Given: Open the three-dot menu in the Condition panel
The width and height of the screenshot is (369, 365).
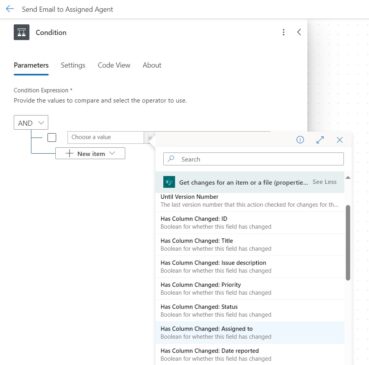Looking at the screenshot, I should (283, 32).
